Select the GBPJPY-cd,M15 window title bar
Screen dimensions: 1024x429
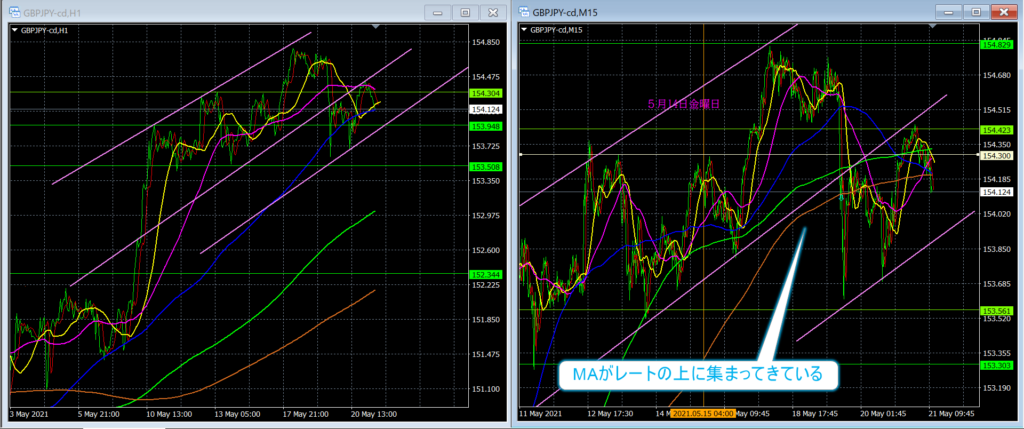coord(720,12)
